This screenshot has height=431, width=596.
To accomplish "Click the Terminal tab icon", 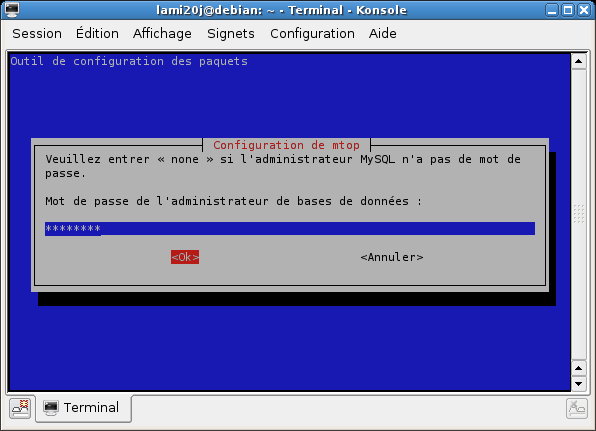I will tap(51, 408).
